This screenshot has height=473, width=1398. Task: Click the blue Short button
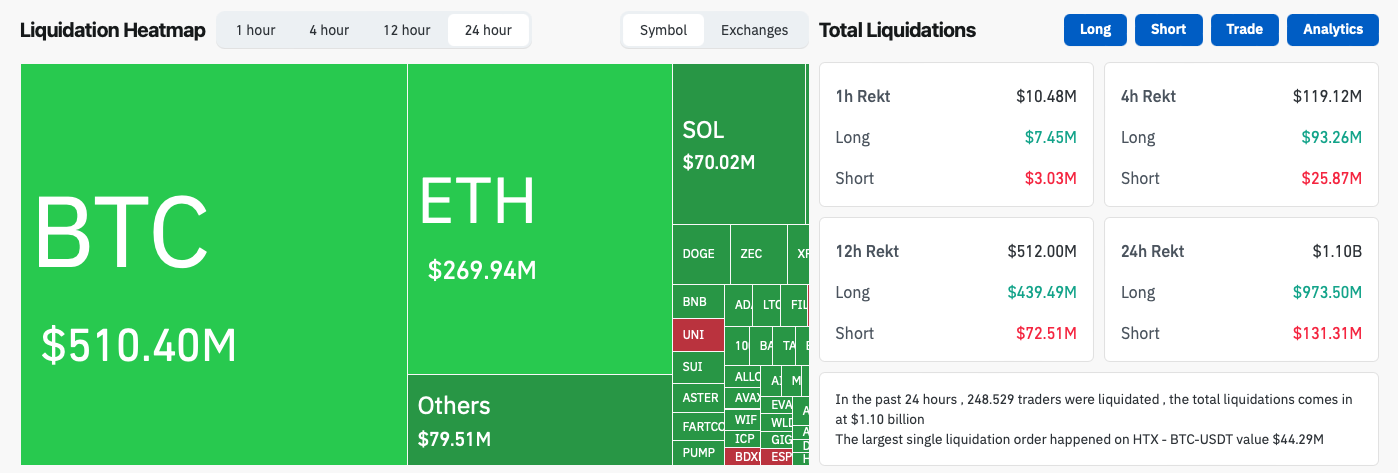(1168, 30)
